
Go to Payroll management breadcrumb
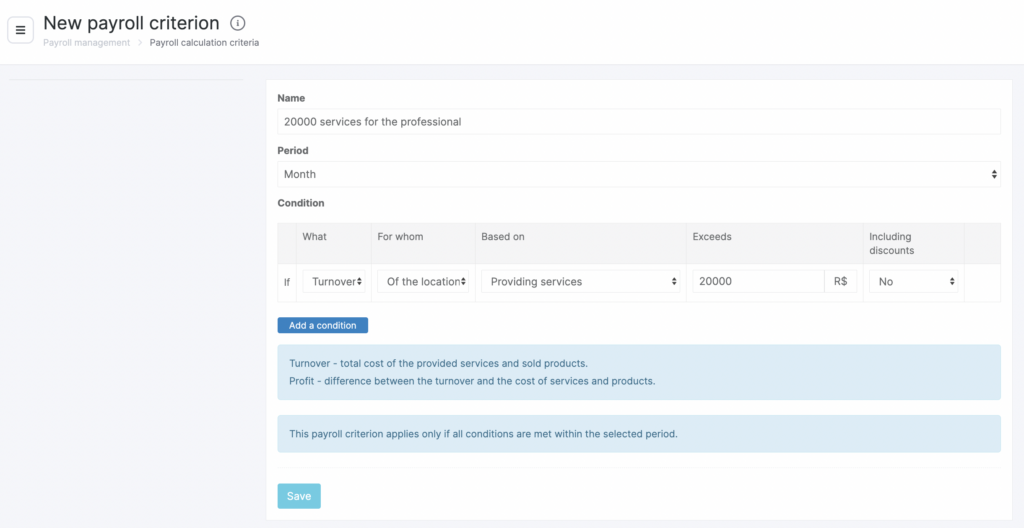(x=86, y=43)
